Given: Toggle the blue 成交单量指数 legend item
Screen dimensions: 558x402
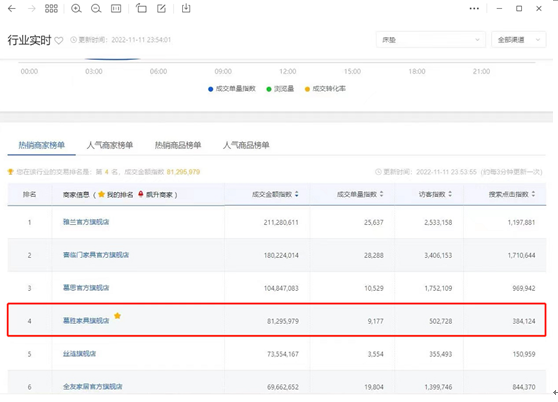Looking at the screenshot, I should (x=232, y=89).
